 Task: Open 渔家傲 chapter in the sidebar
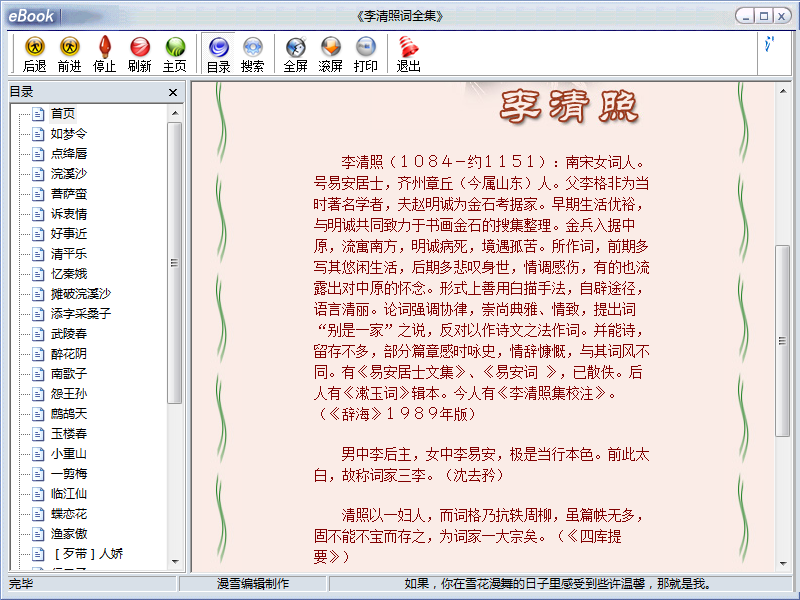coord(69,534)
